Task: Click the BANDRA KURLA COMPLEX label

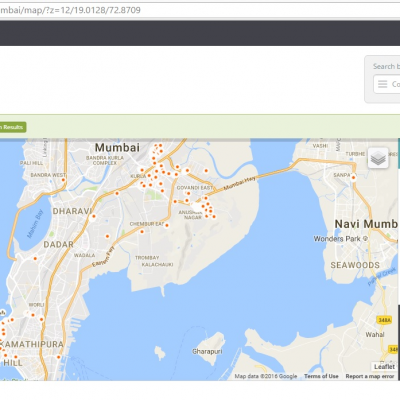Action: (105, 160)
